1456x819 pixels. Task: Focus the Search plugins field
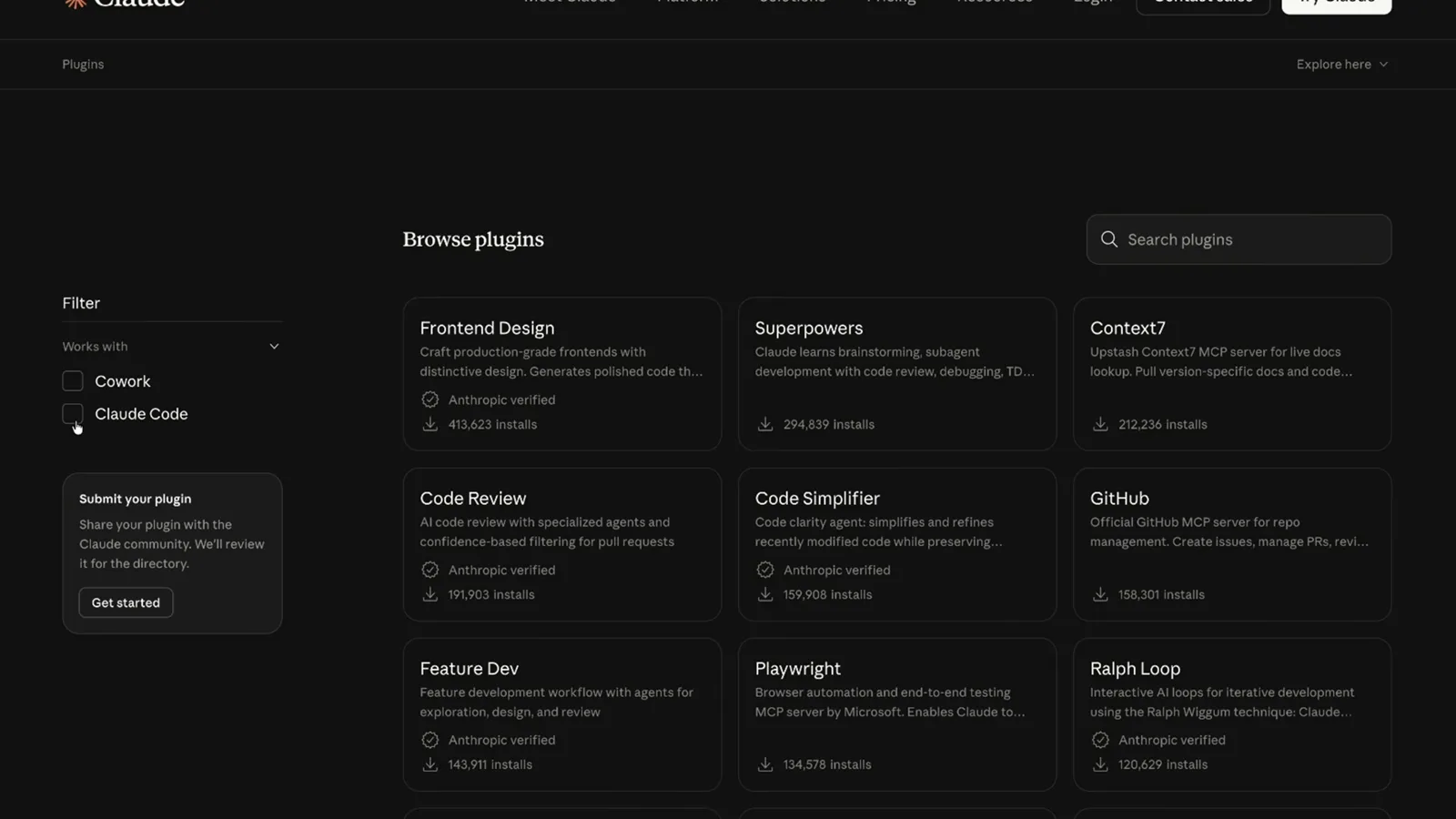click(1239, 239)
